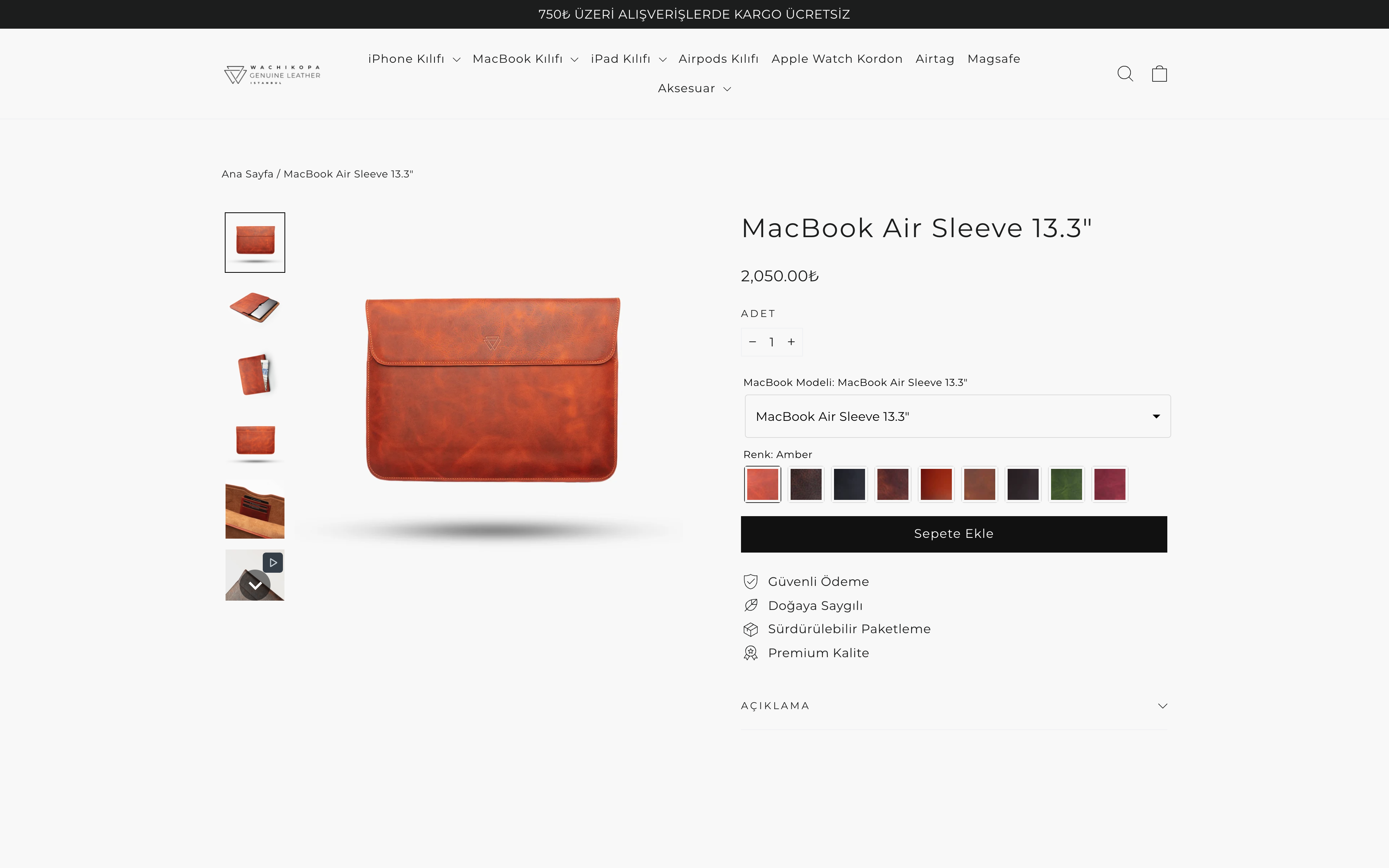Choose the burgundy pink color swatch
The width and height of the screenshot is (1389, 868).
1110,484
